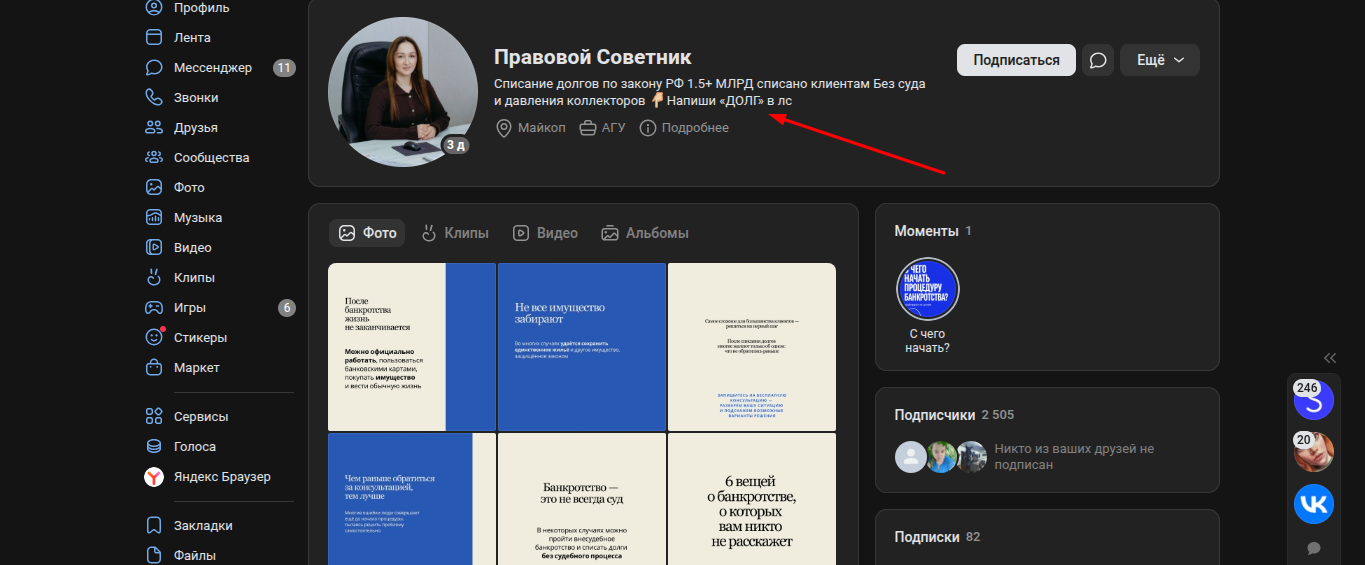Open the profile avatar photo
The image size is (1365, 565).
[401, 92]
